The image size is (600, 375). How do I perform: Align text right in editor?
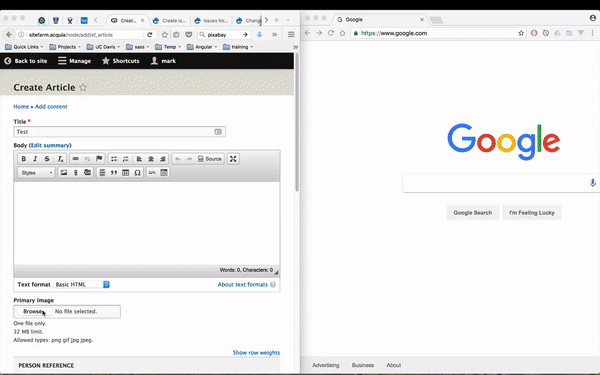(x=163, y=159)
